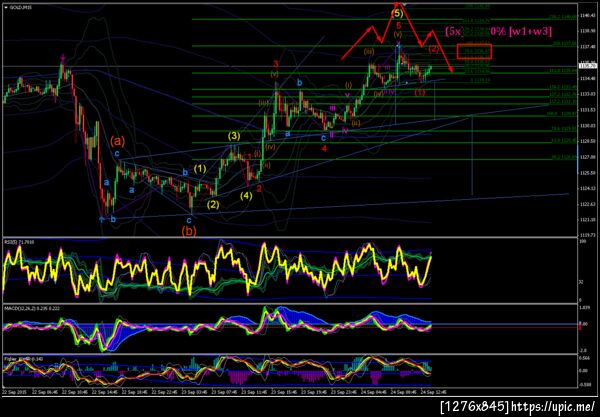Image resolution: width=600 pixels, height=417 pixels.
Task: Click the 1137.48 price scale label
Action: 587,47
